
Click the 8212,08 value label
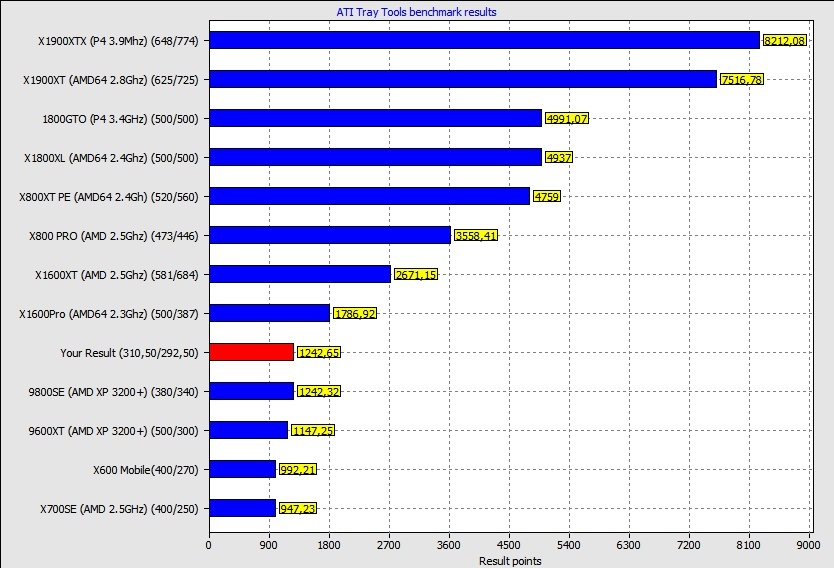pos(785,40)
